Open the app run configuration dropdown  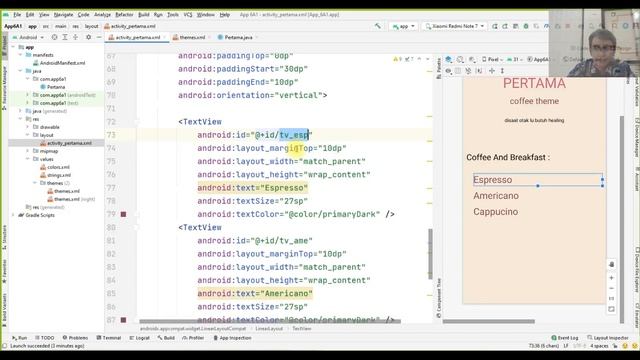click(404, 26)
